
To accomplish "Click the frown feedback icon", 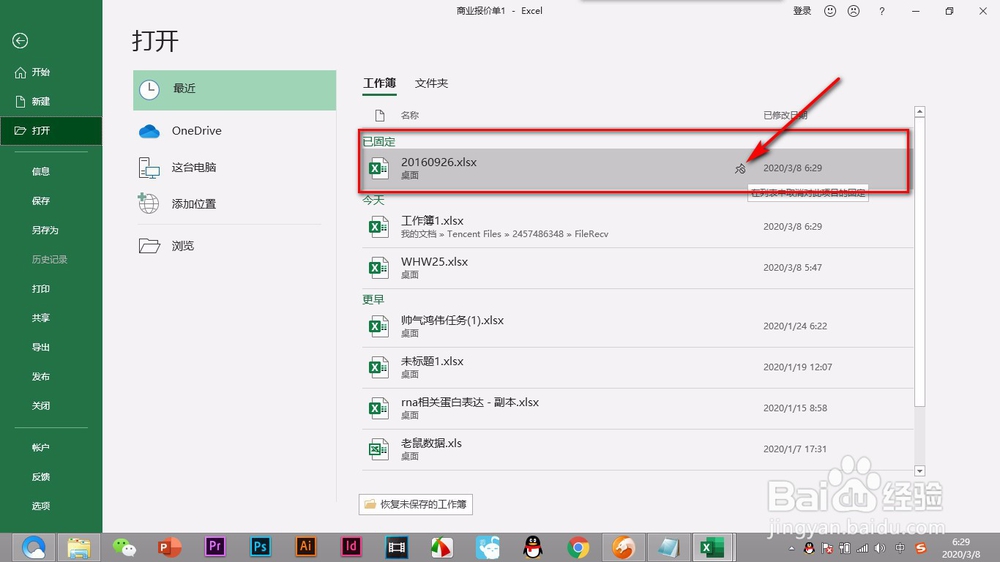I will [x=853, y=11].
